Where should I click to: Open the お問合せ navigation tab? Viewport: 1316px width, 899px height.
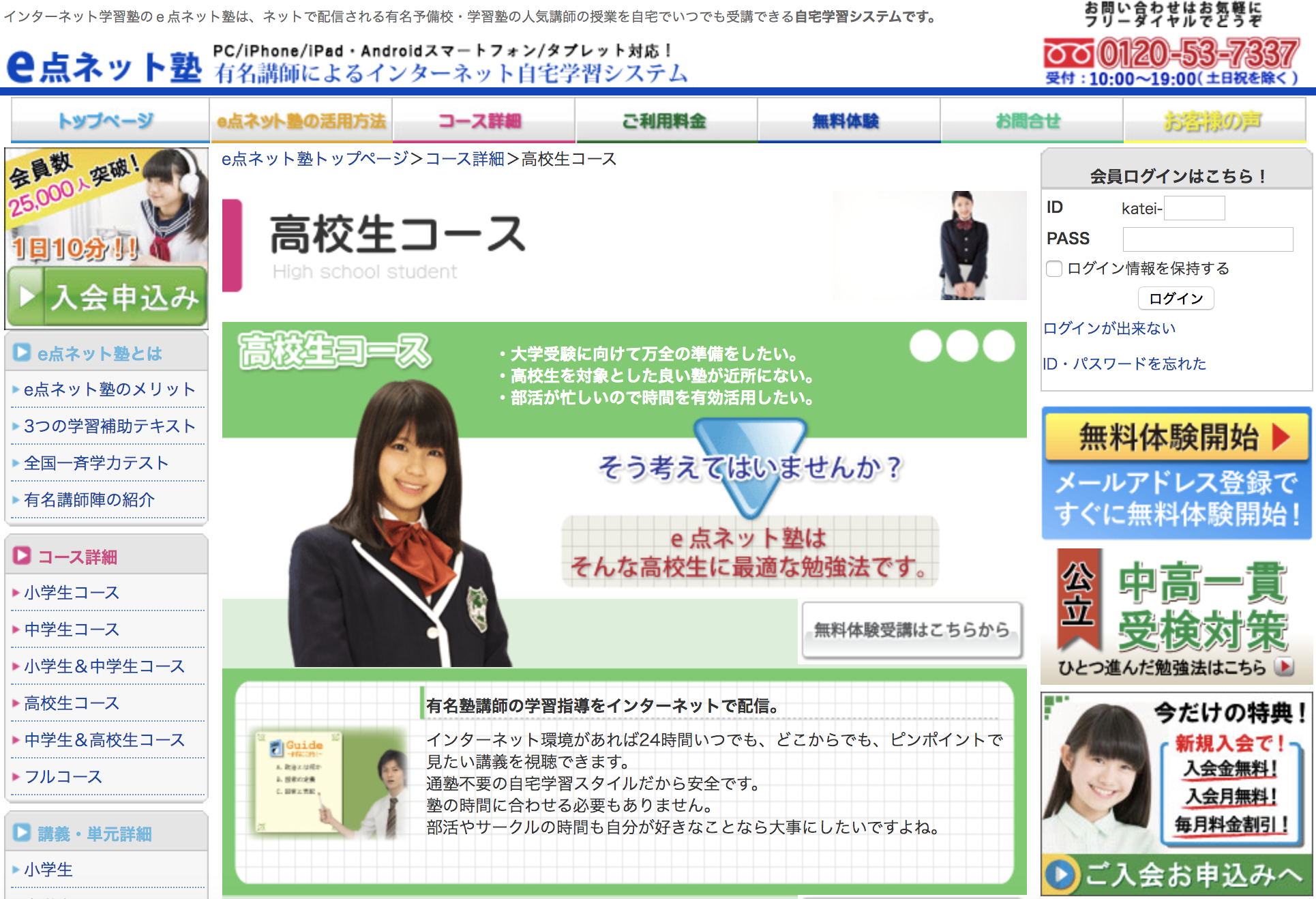(x=1032, y=121)
